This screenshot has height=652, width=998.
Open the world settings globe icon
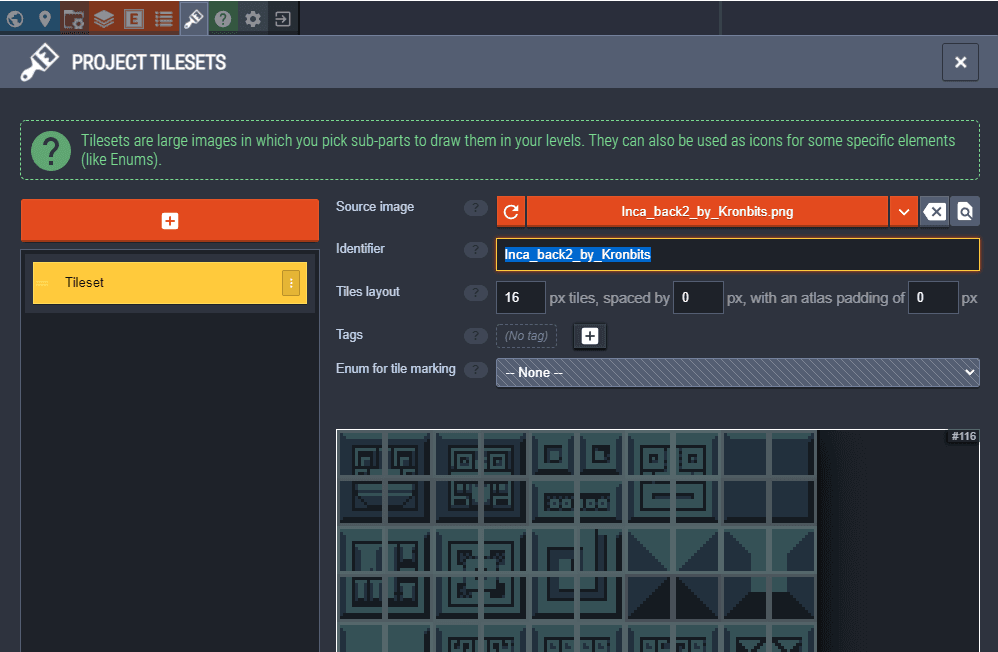tap(16, 18)
